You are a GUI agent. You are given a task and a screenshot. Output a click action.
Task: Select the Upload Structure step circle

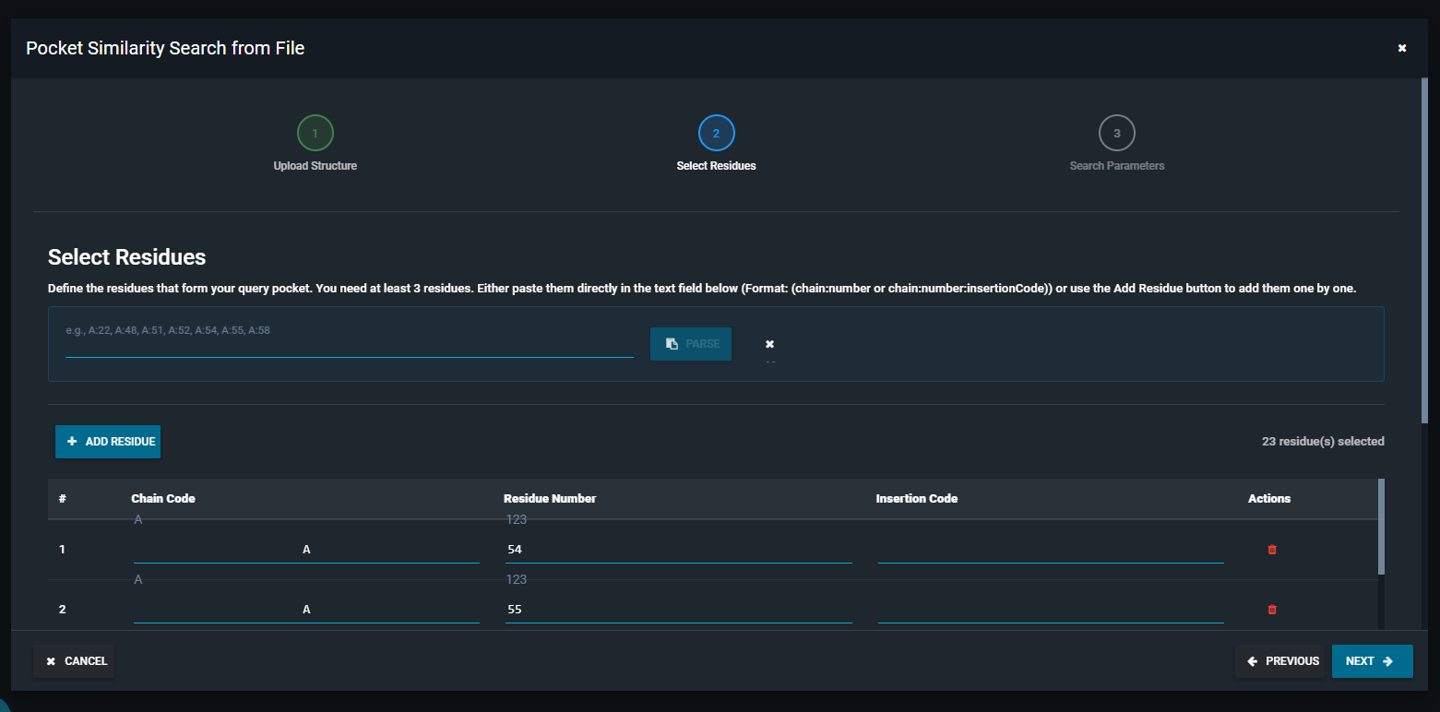(x=315, y=132)
